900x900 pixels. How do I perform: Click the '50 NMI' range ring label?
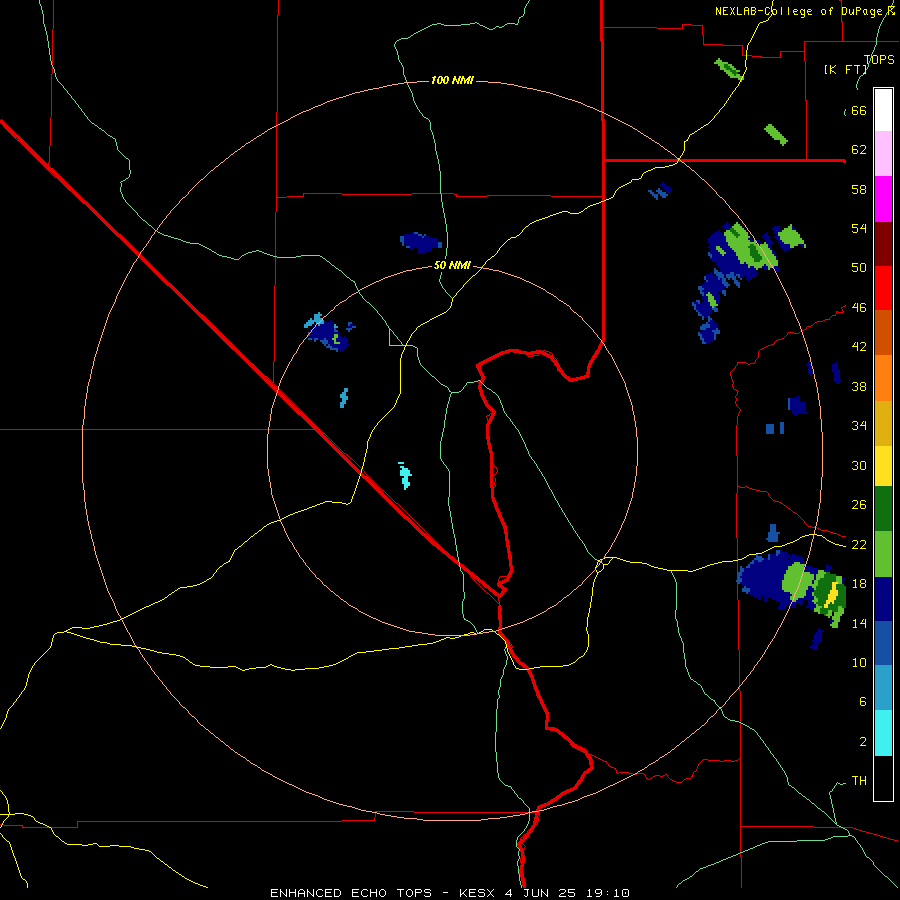click(452, 265)
